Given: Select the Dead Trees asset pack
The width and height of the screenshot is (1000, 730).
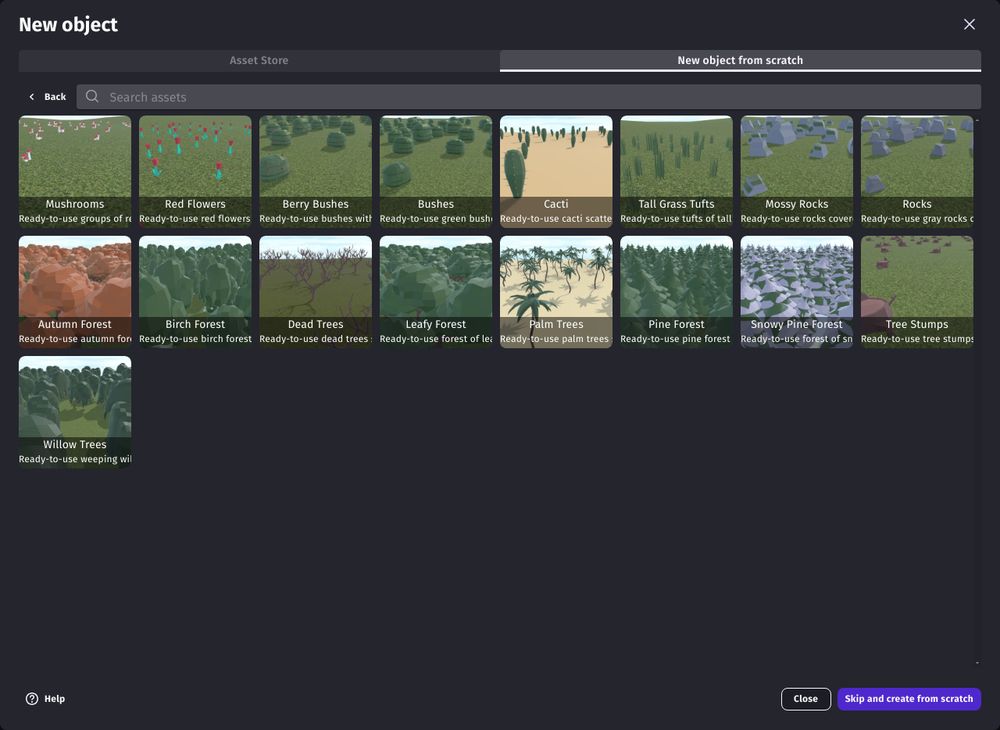Looking at the screenshot, I should tap(316, 292).
